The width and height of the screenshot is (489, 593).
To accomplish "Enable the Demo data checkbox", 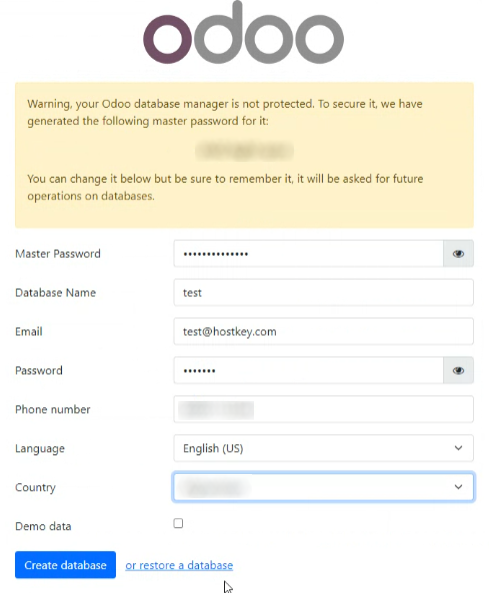I will (x=178, y=523).
